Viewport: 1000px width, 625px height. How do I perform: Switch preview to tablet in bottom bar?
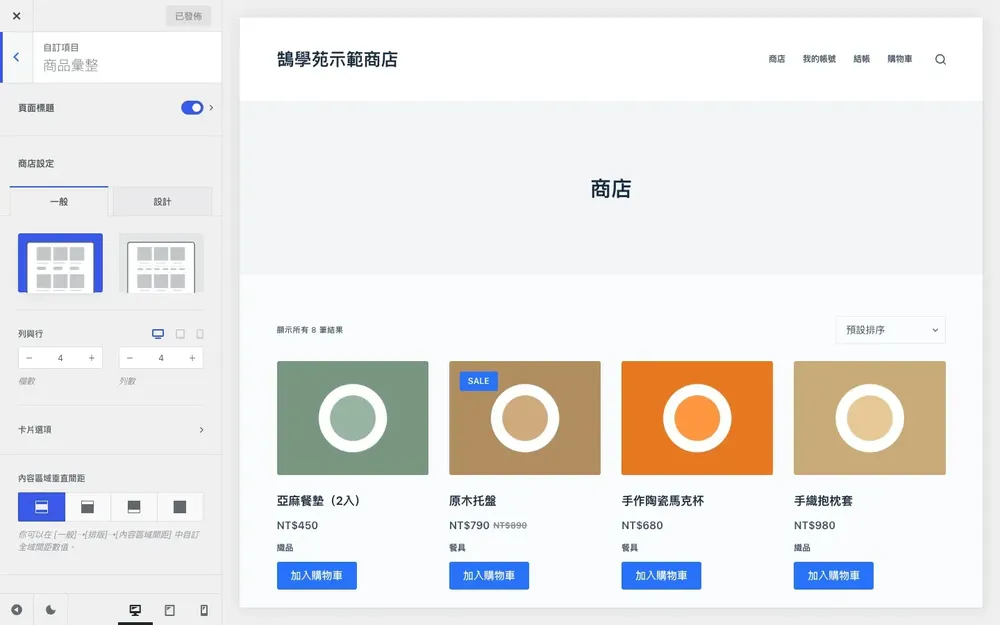[170, 610]
